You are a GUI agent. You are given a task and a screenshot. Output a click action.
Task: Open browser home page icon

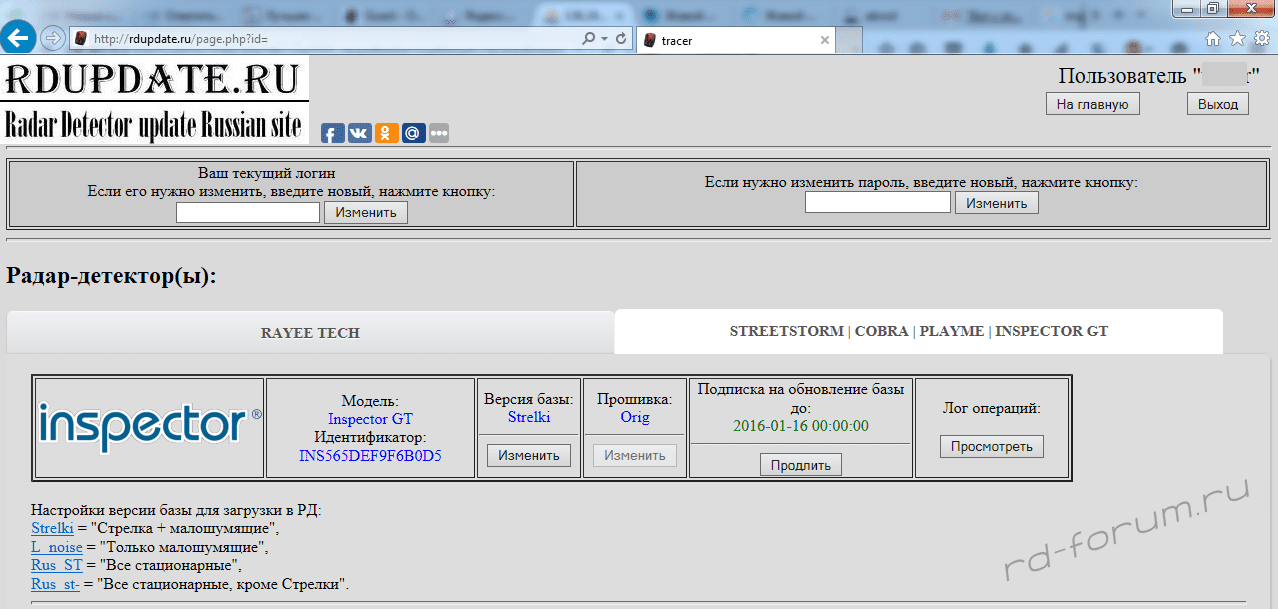1213,39
